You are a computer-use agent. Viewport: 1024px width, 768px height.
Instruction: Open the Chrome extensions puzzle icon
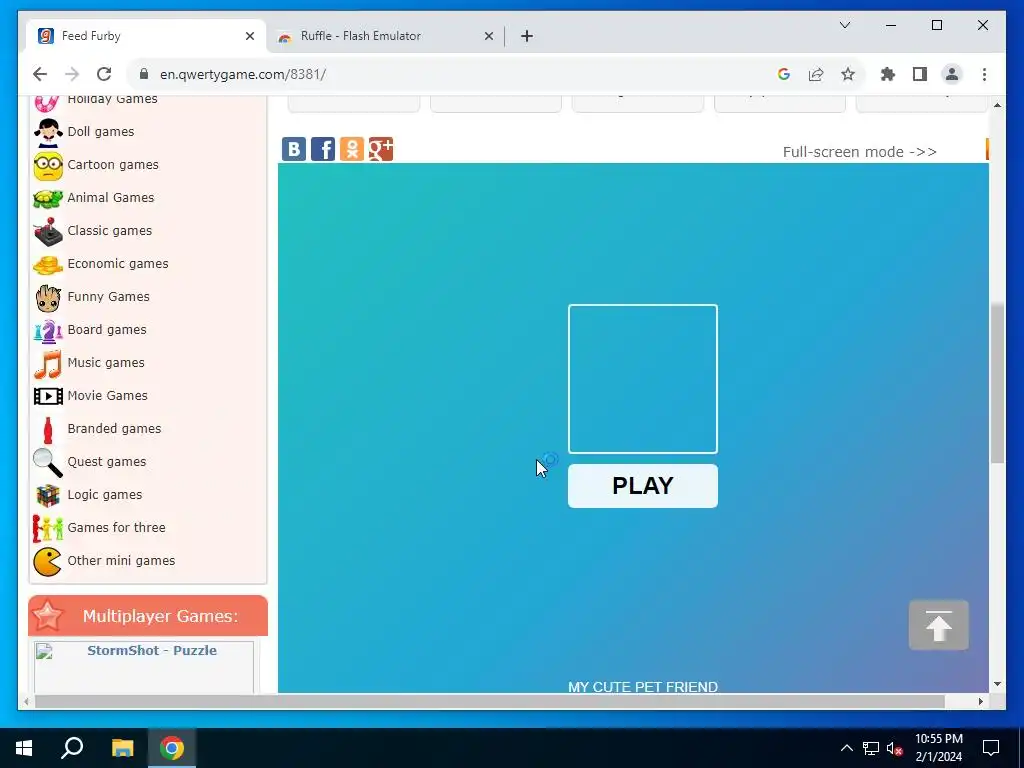pos(888,74)
